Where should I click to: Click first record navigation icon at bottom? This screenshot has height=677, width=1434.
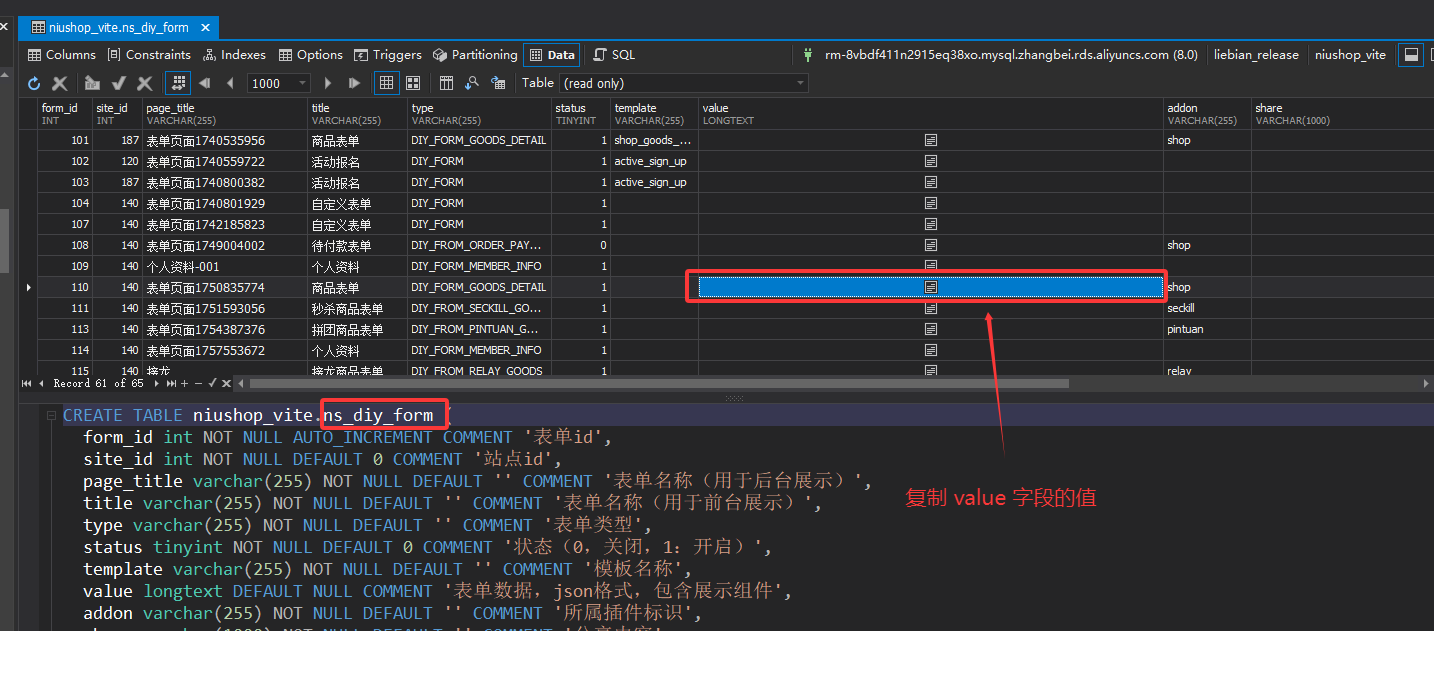(26, 383)
